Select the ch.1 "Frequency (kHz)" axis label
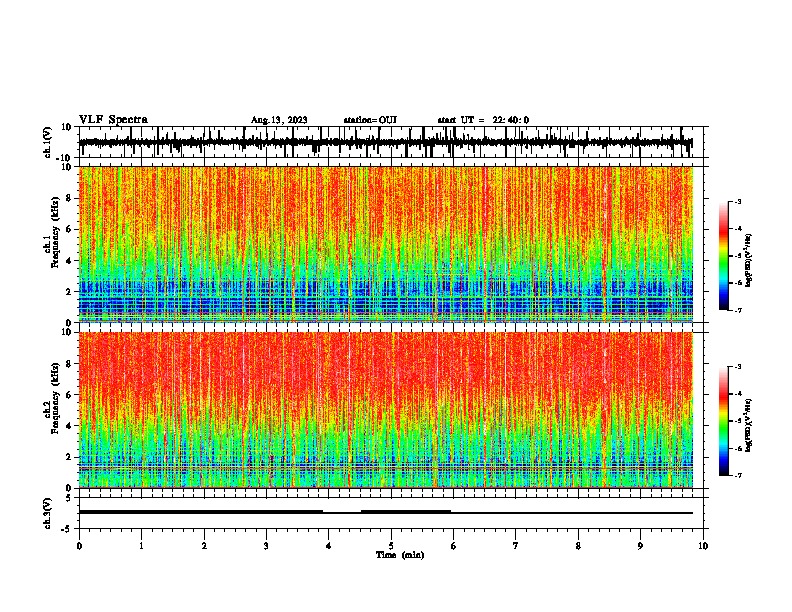The image size is (792, 612). [55, 232]
